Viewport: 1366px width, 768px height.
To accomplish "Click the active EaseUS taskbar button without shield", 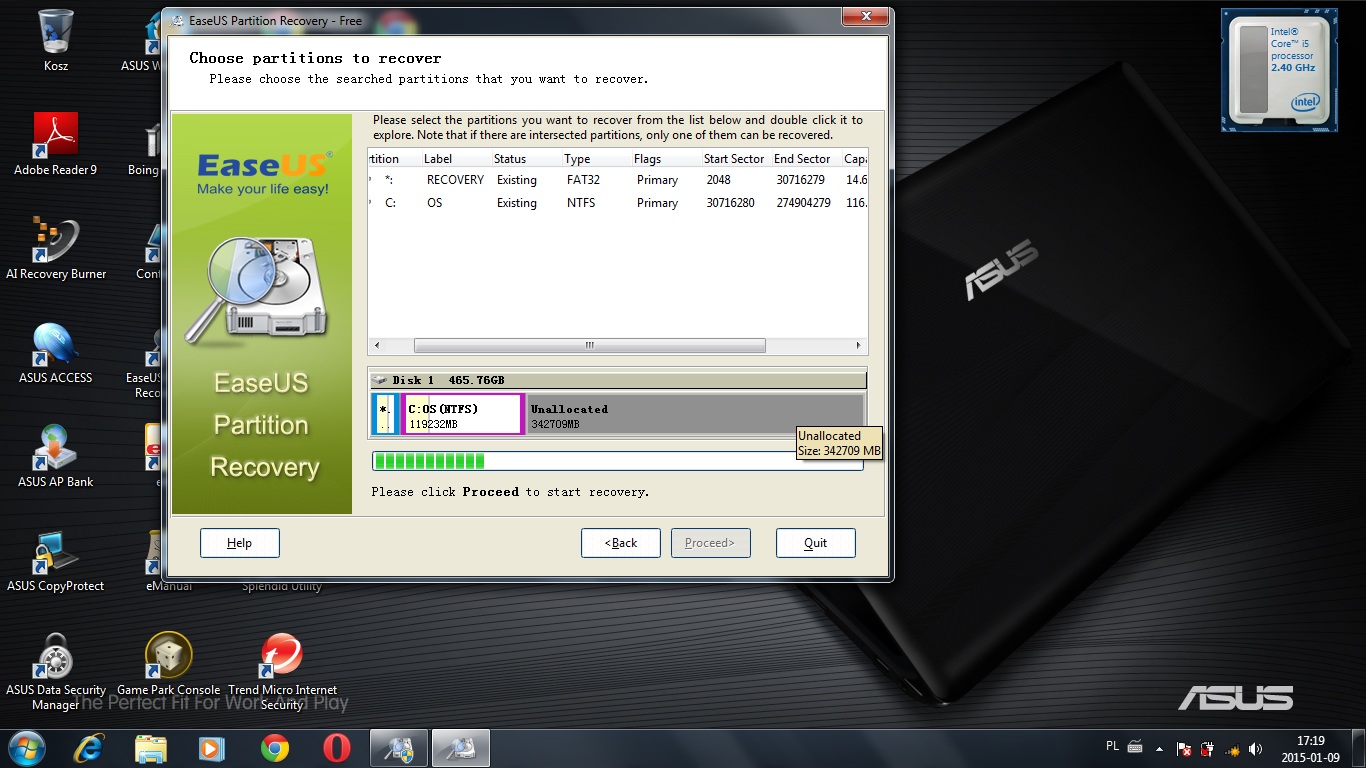I will 461,748.
